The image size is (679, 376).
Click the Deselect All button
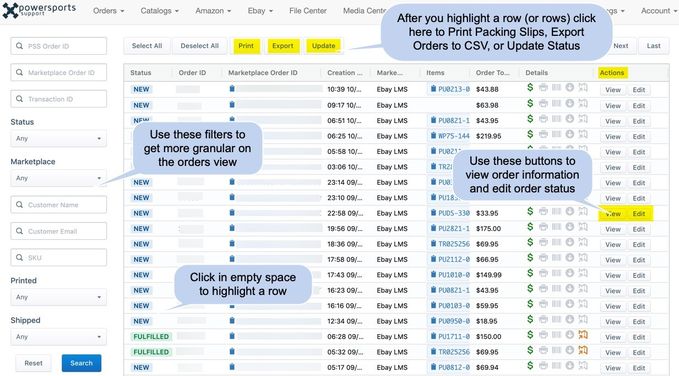point(200,46)
